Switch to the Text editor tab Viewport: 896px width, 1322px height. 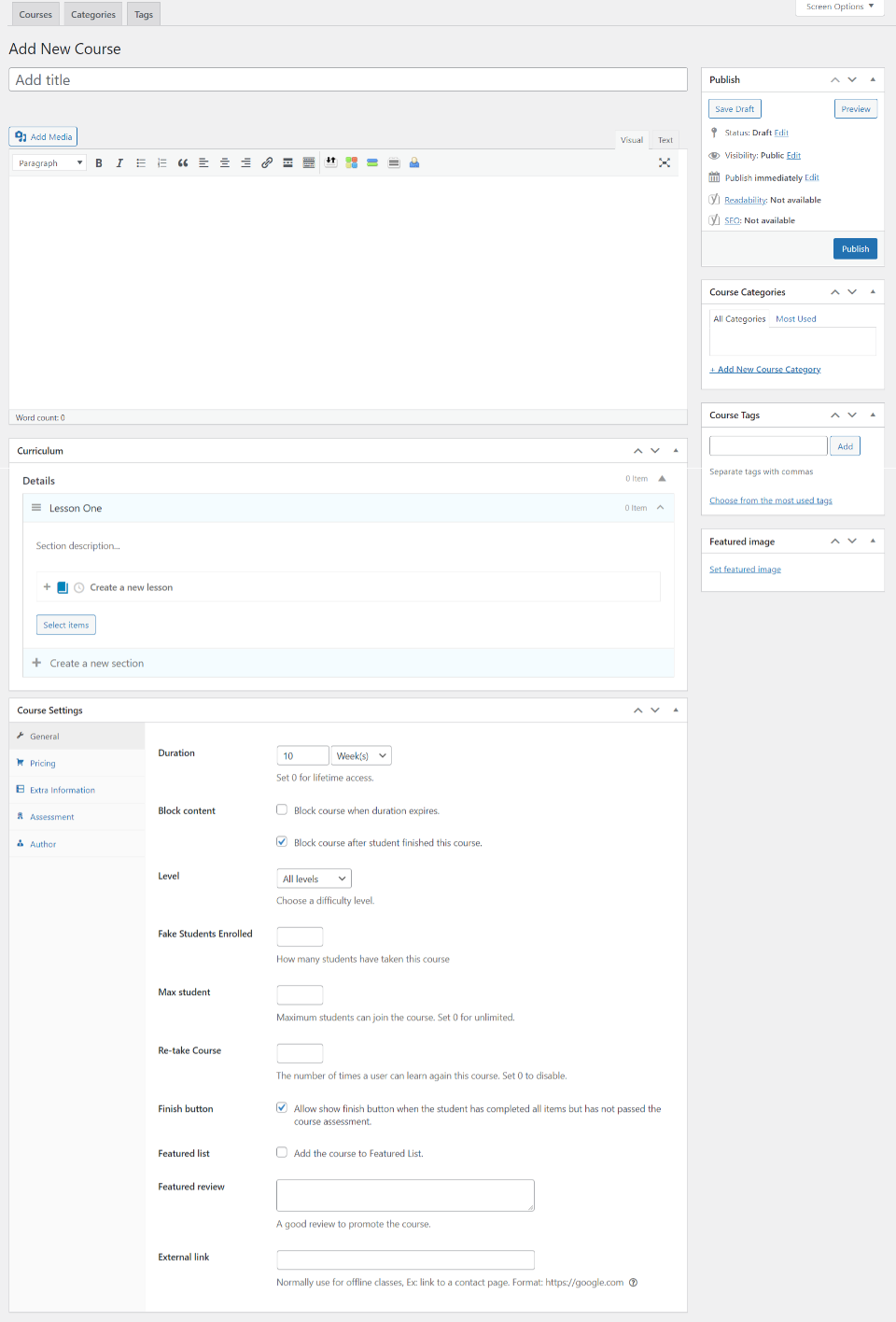pos(665,140)
